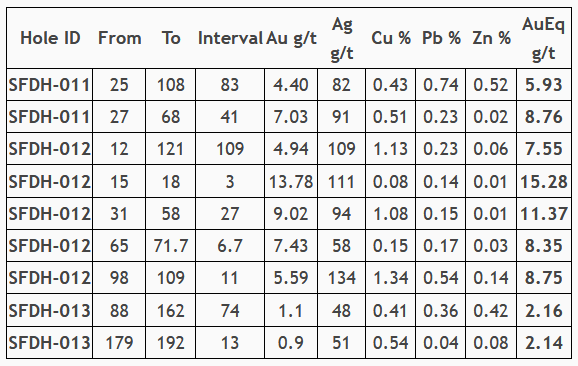
Task: Select the AuEq value 11.37 cell
Action: (x=544, y=213)
